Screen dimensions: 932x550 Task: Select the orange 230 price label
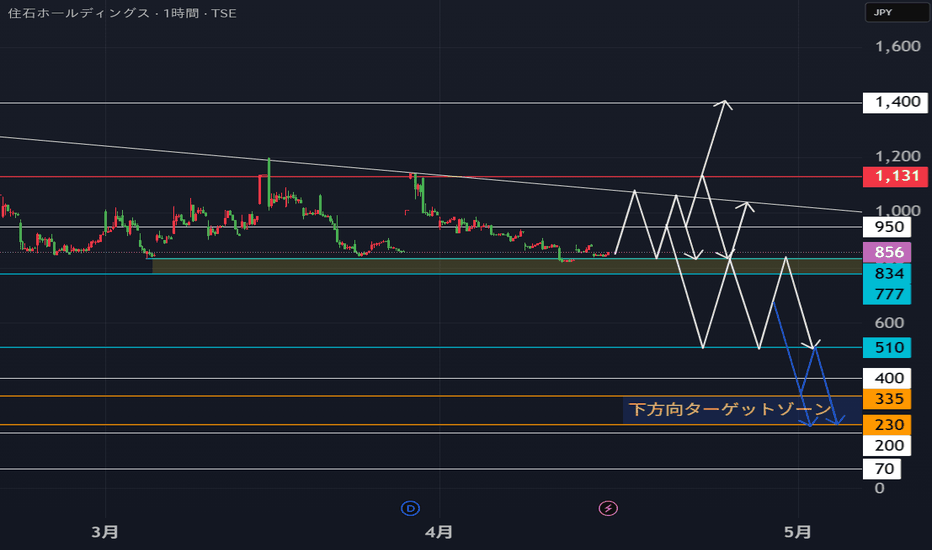coord(887,425)
